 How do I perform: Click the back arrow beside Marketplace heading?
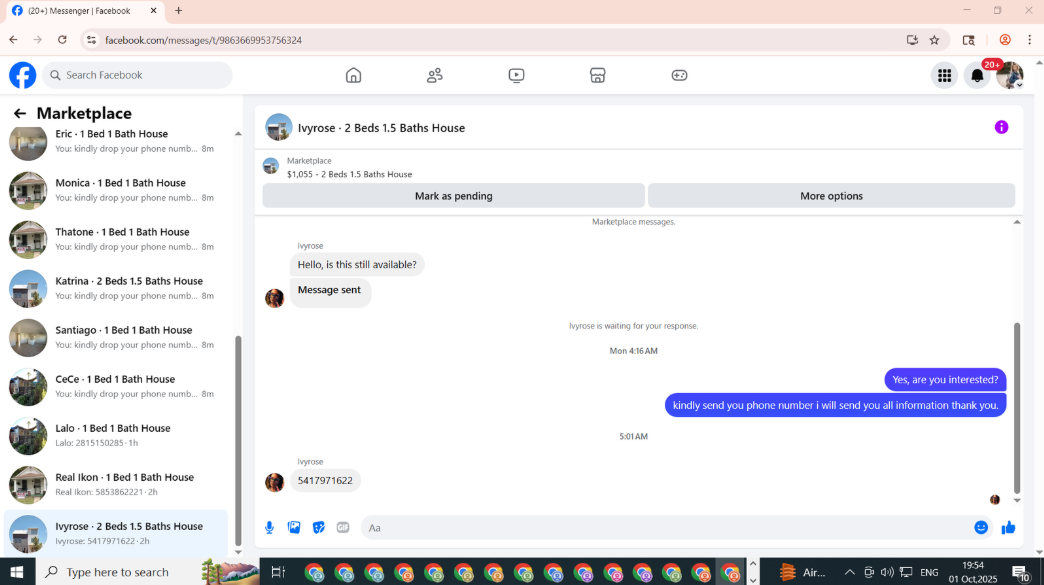pos(20,113)
